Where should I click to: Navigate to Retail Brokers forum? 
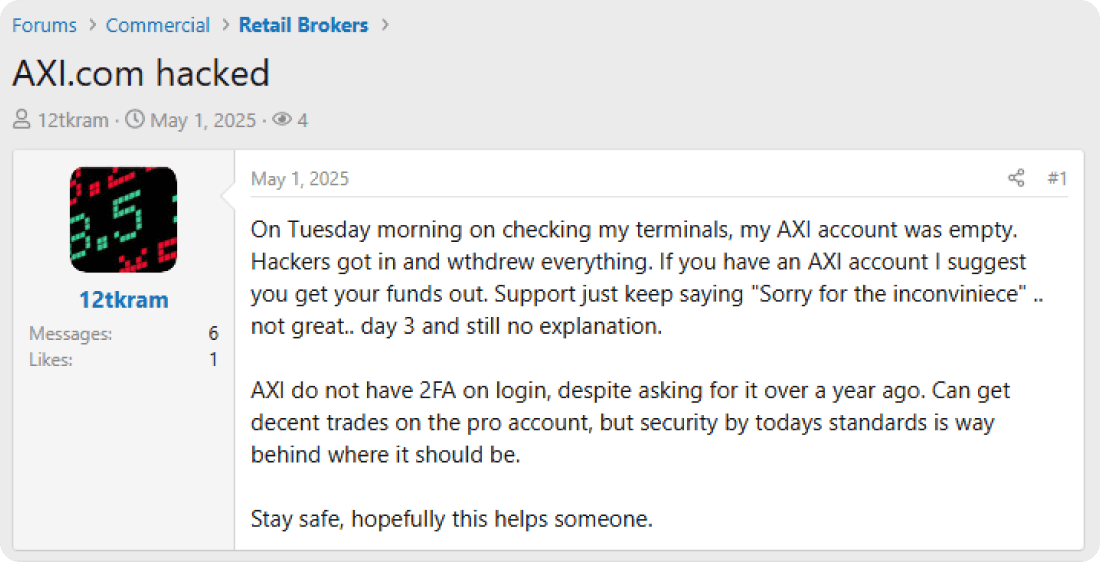[303, 25]
